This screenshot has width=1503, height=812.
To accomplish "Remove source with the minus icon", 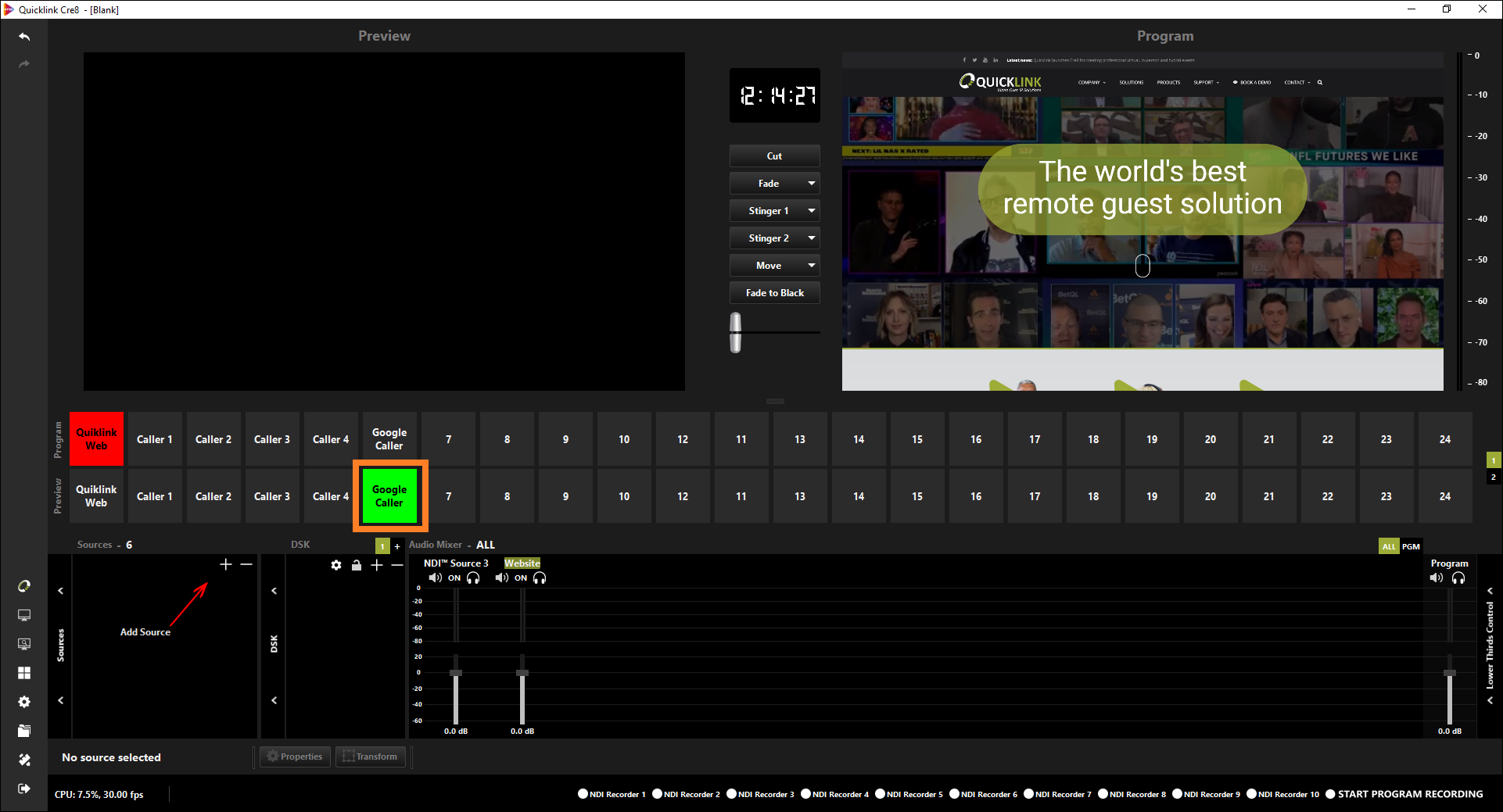I will (x=246, y=564).
